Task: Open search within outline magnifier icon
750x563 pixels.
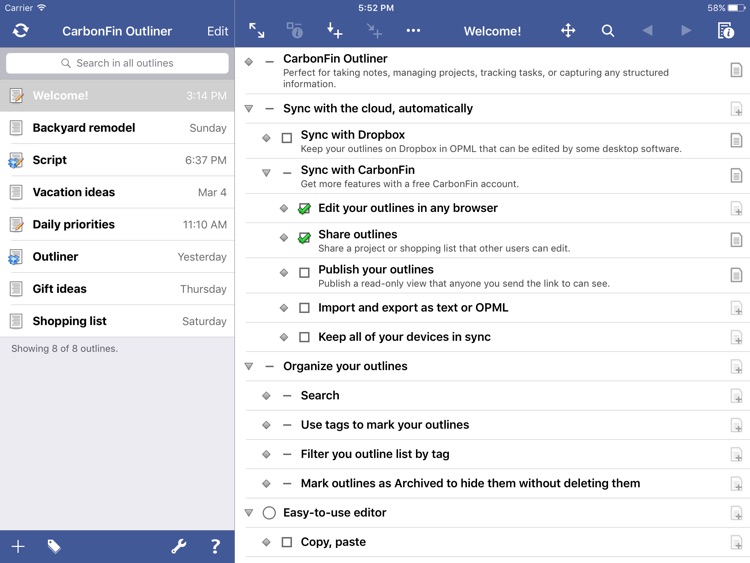Action: (607, 31)
